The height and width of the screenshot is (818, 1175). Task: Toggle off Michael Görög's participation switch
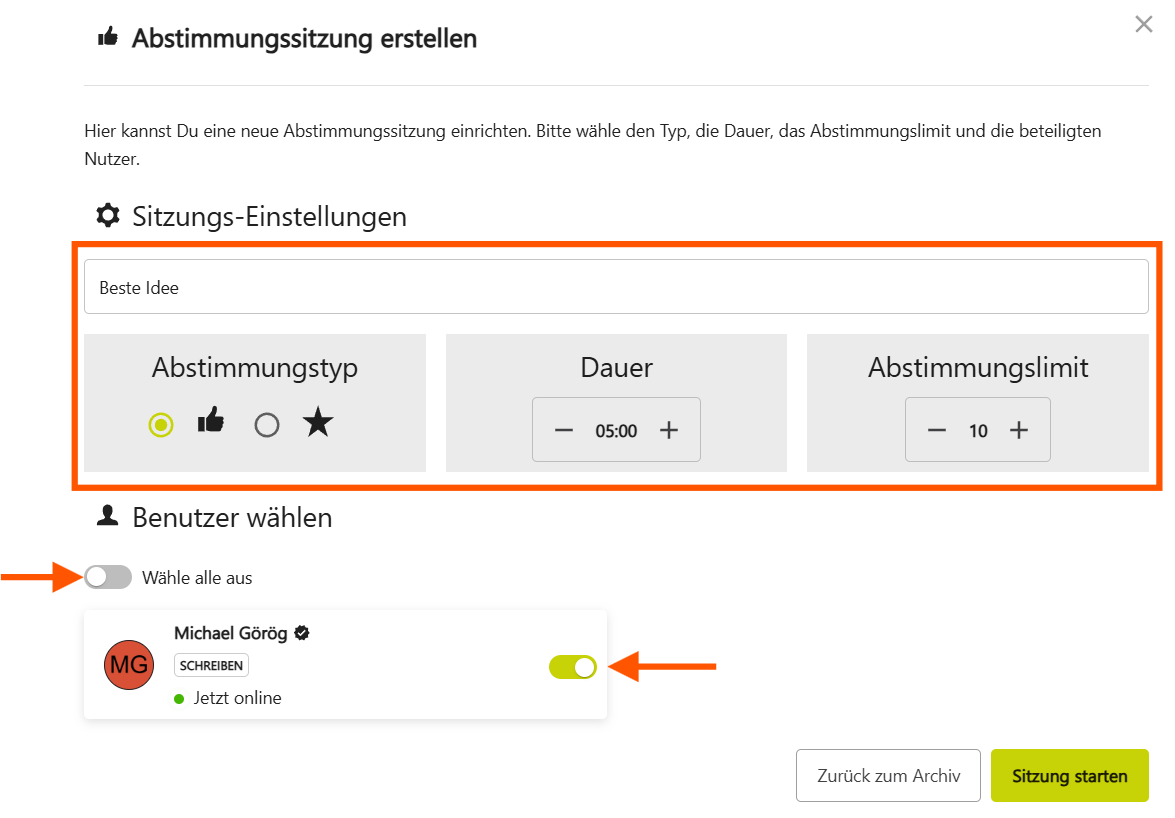(573, 667)
